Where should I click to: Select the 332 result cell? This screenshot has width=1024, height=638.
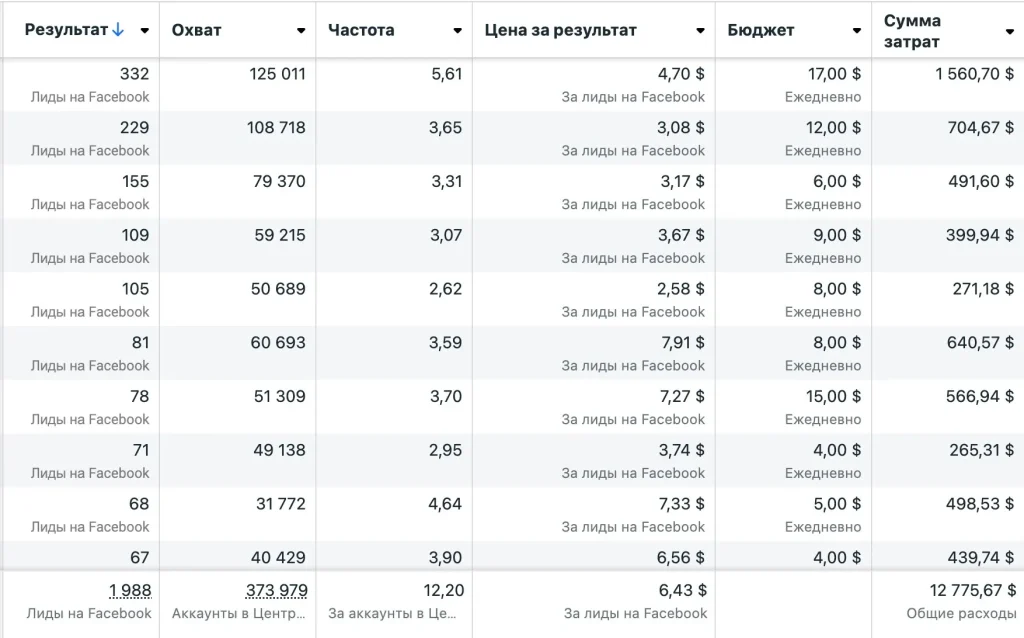pos(134,74)
